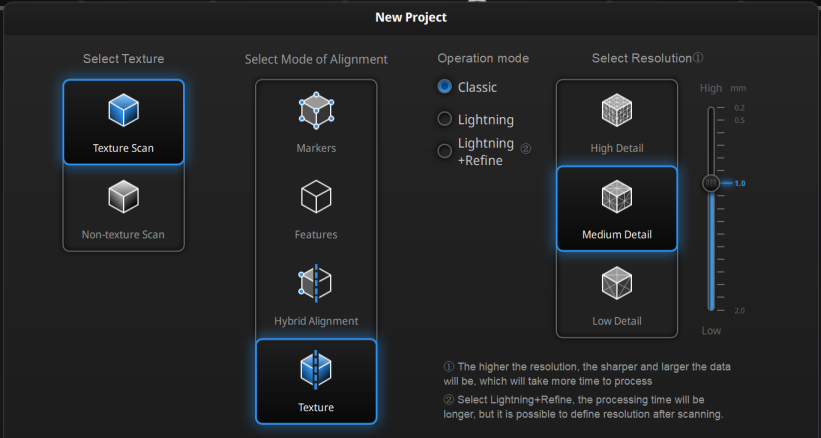Click the Non-texture Scan label
Viewport: 821px width, 438px height.
[x=123, y=234]
